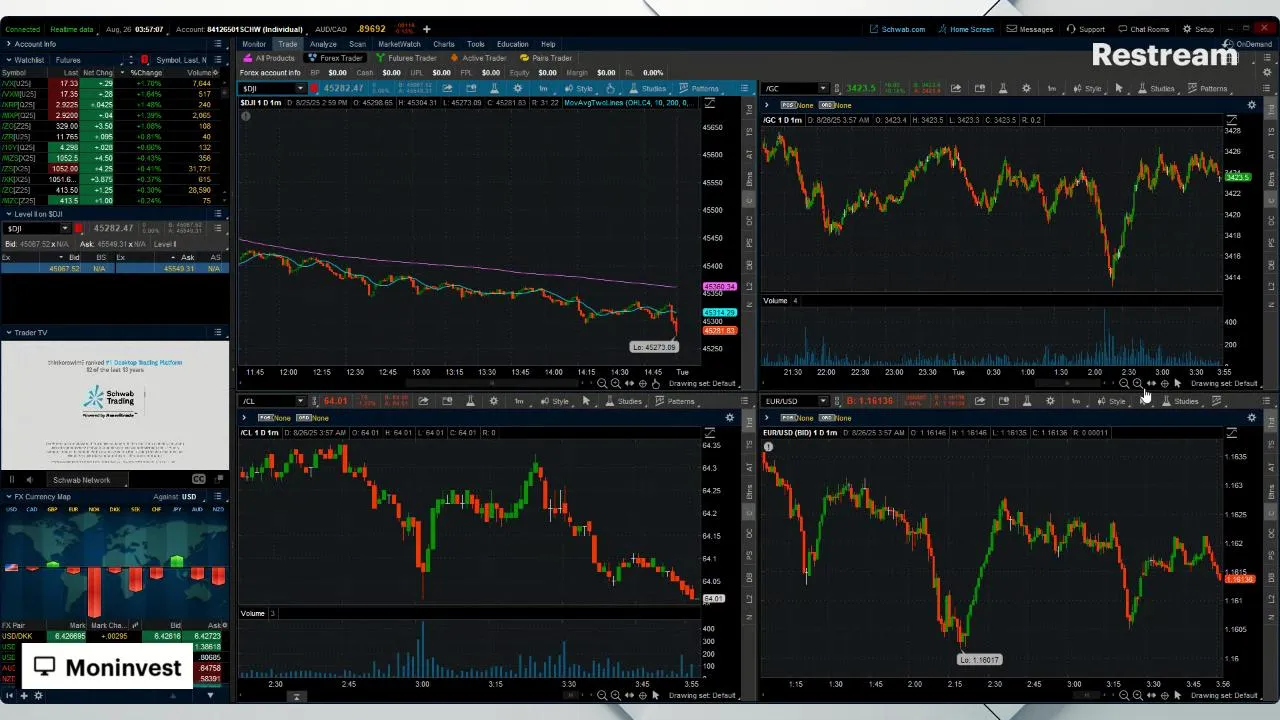
Task: Open the $DJI chart symbol dropdown
Action: pyautogui.click(x=300, y=88)
